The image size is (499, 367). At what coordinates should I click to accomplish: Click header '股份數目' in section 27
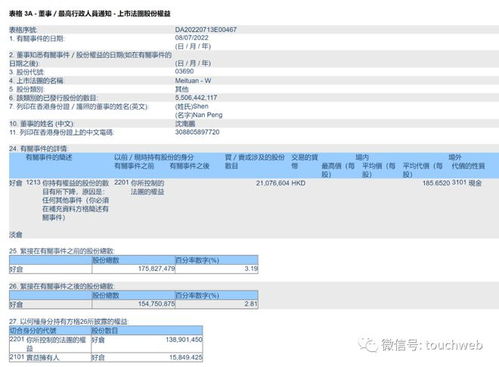[x=105, y=331]
